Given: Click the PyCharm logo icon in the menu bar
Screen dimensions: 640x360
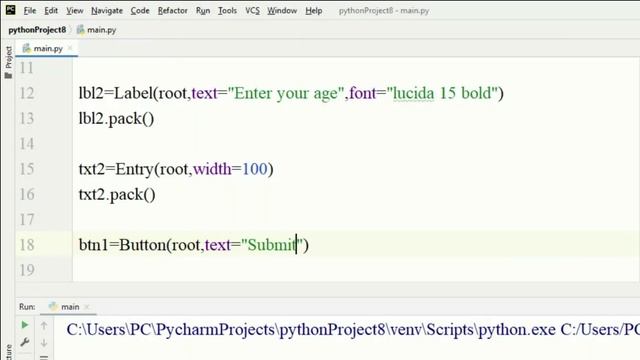Looking at the screenshot, I should click(11, 9).
